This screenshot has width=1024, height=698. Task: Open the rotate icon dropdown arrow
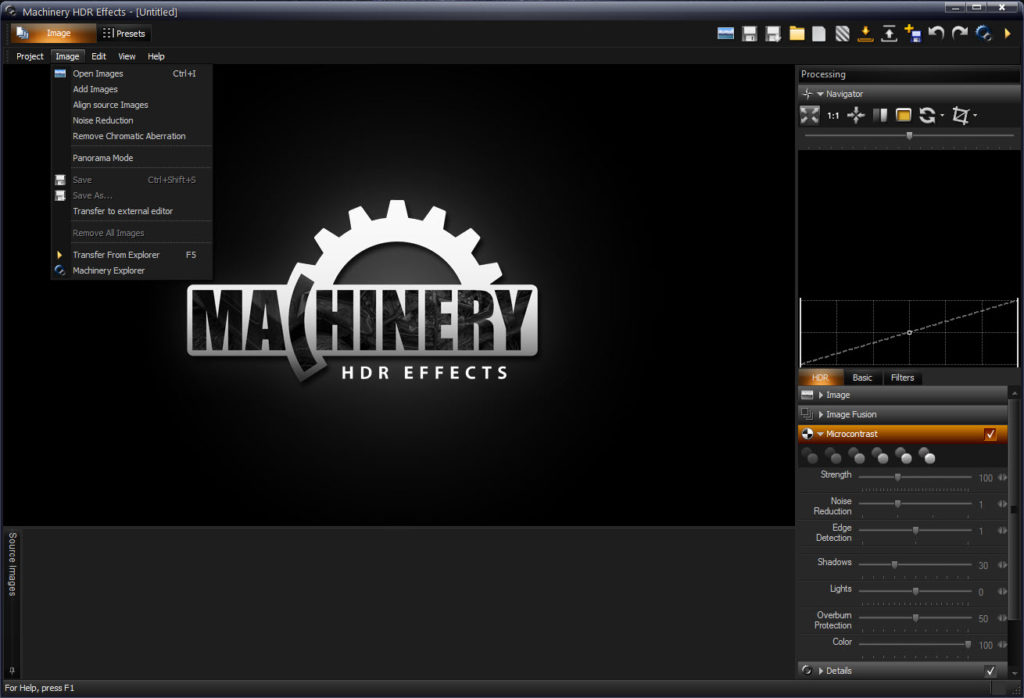[942, 116]
